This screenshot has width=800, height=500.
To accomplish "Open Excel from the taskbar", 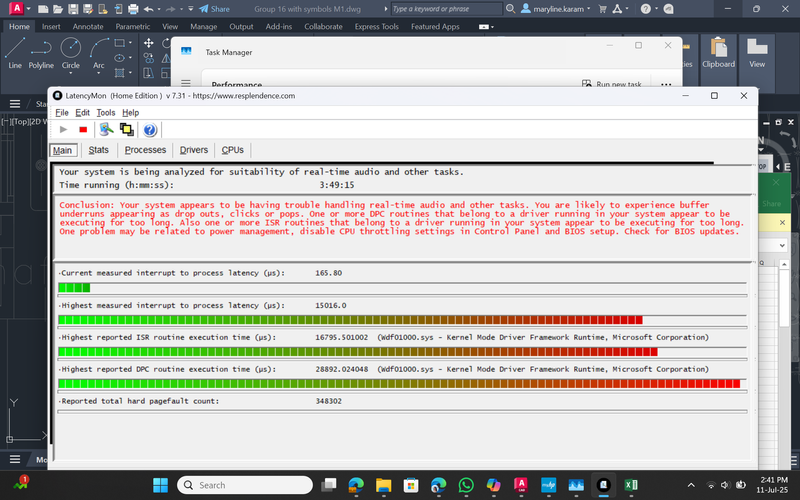I will pos(632,485).
